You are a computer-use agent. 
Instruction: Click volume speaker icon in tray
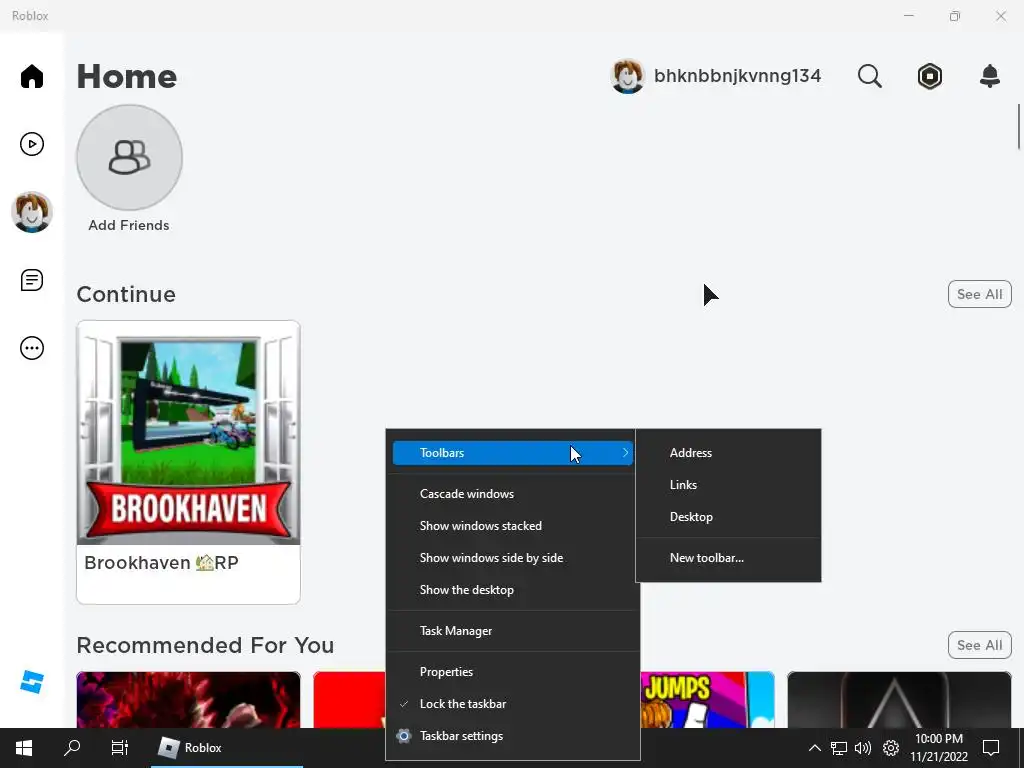point(863,748)
